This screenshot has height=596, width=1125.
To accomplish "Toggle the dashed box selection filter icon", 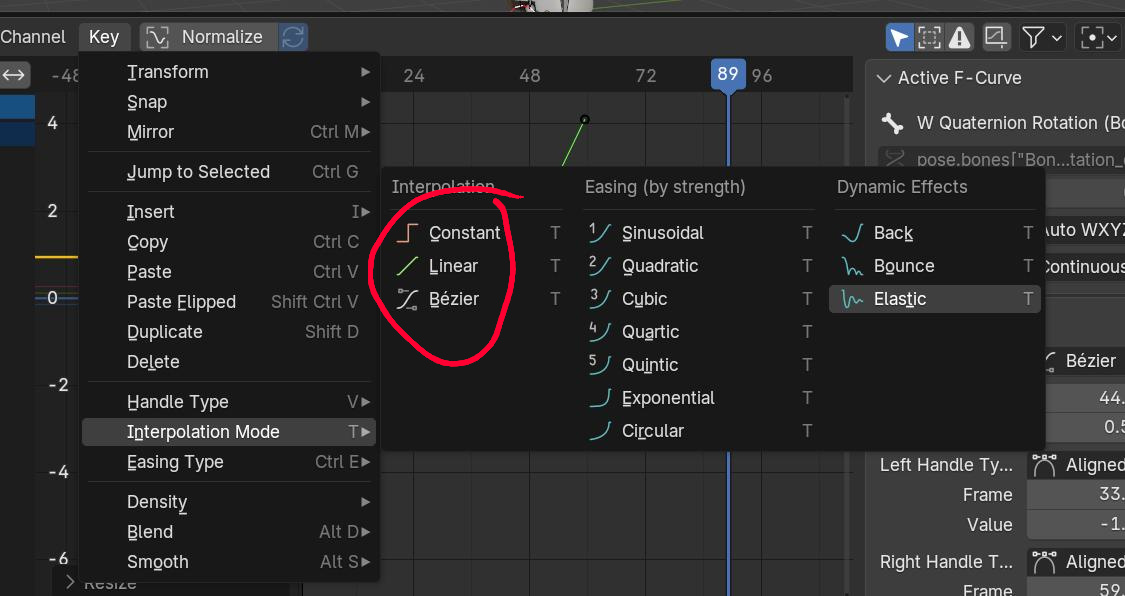I will click(929, 37).
